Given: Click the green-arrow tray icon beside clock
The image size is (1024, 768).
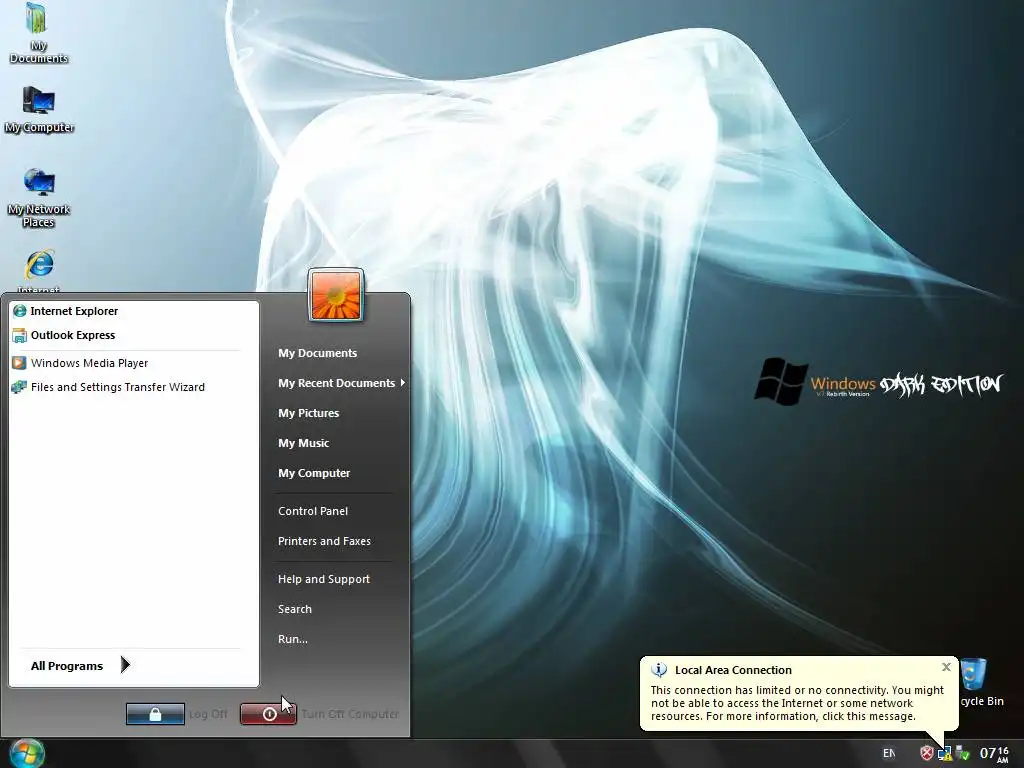Looking at the screenshot, I should [x=963, y=754].
